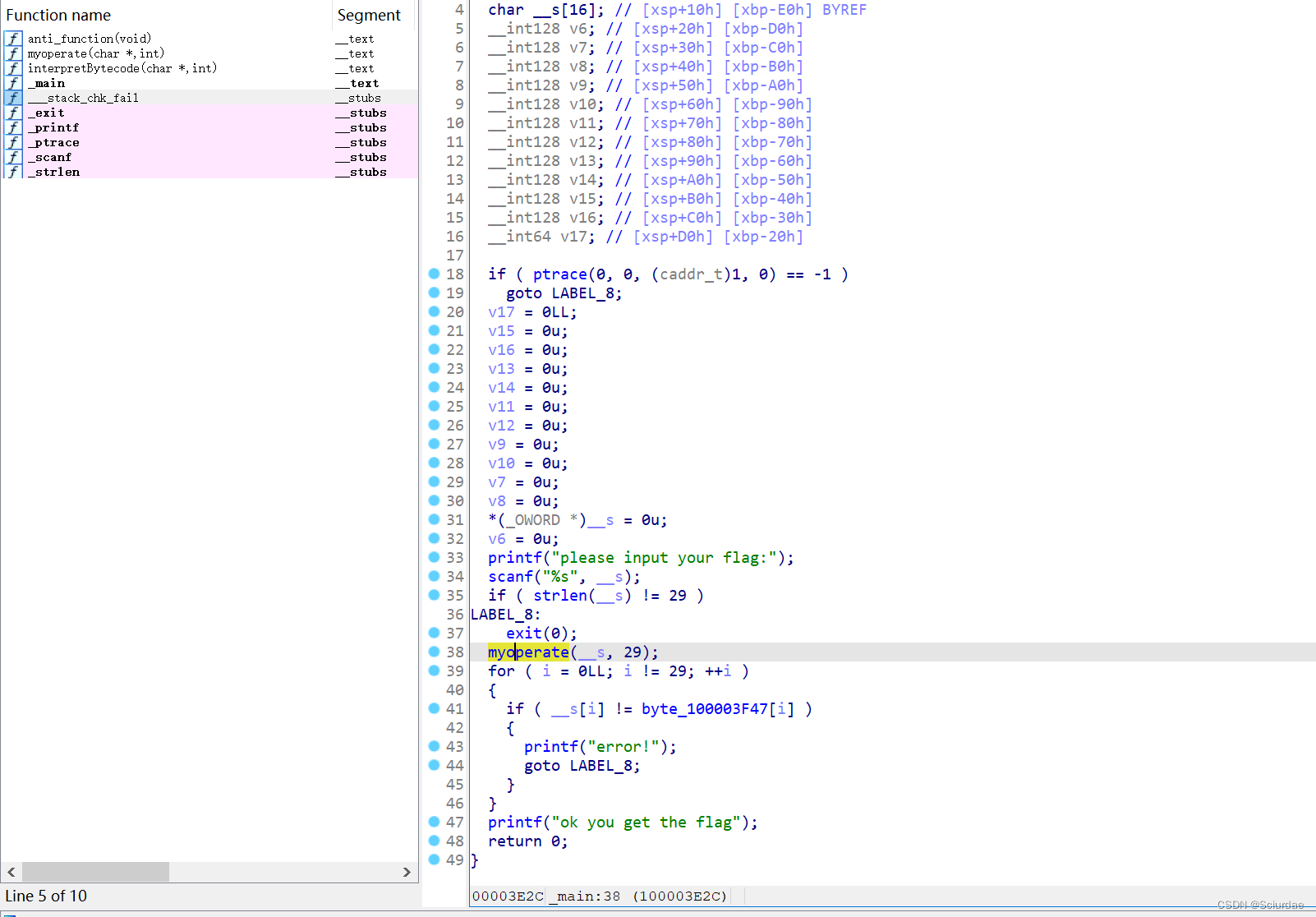
Task: Click ptrace call on line 18
Action: click(x=560, y=274)
